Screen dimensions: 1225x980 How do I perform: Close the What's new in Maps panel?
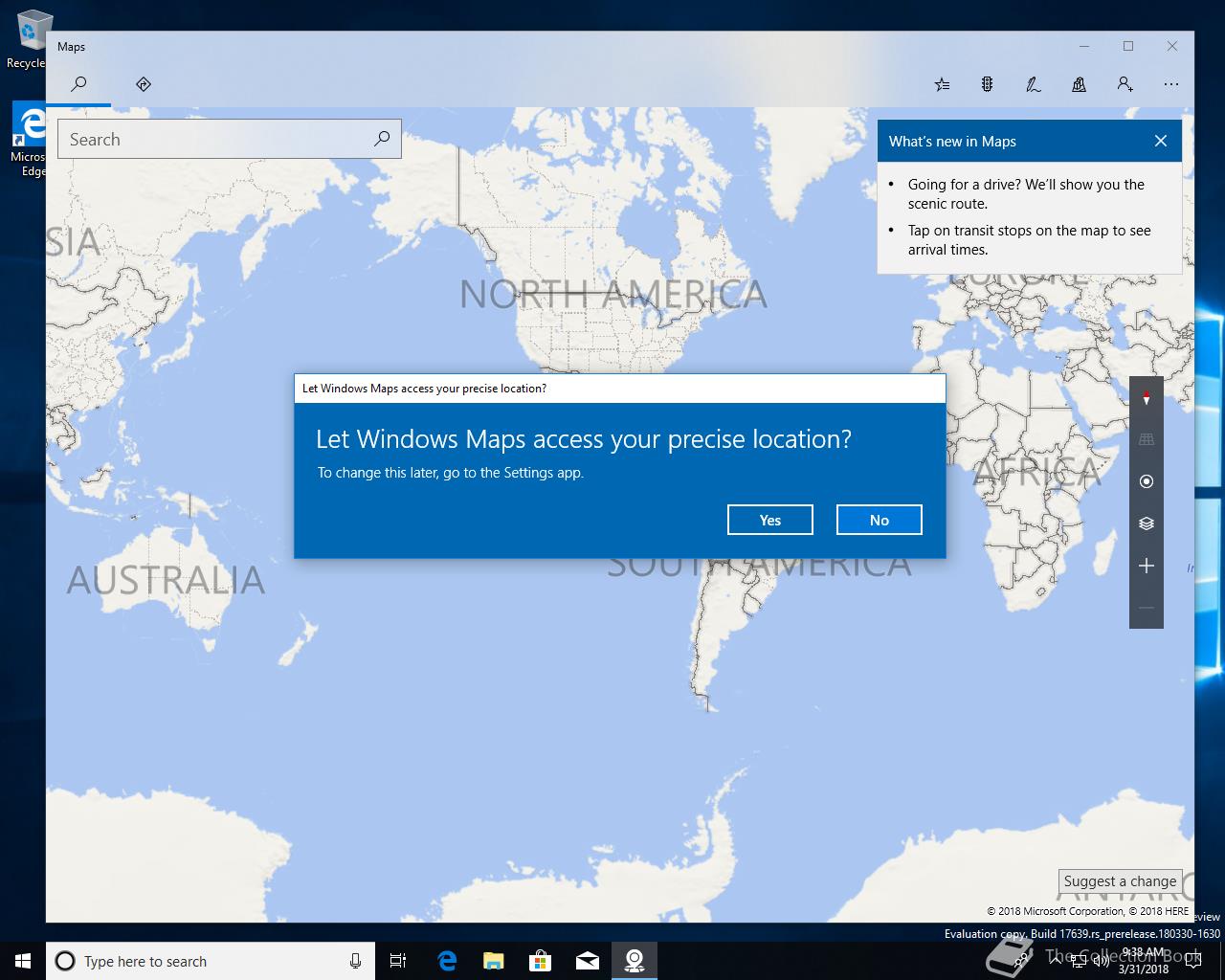click(1161, 141)
